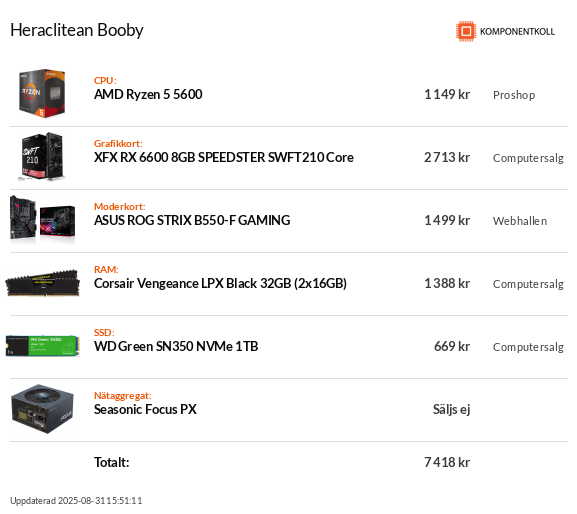Image resolution: width=577 pixels, height=514 pixels.
Task: Open the WD Green SSD image
Action: (x=42, y=345)
